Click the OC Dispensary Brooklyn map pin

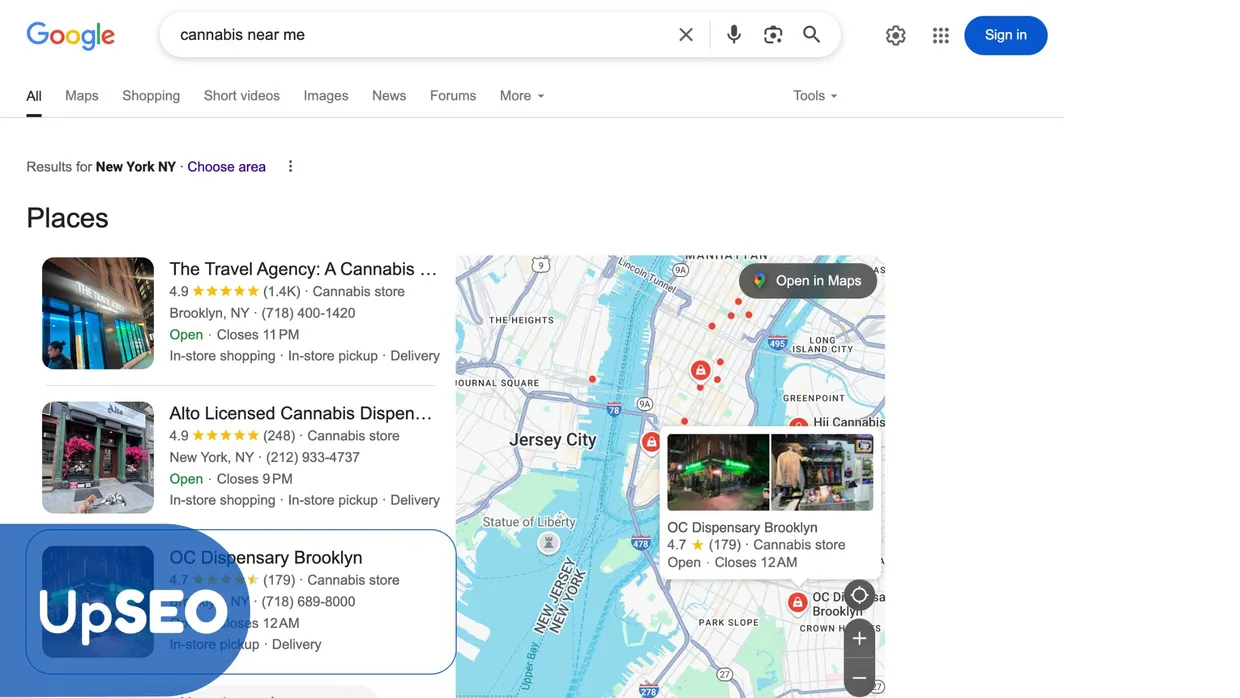click(797, 603)
